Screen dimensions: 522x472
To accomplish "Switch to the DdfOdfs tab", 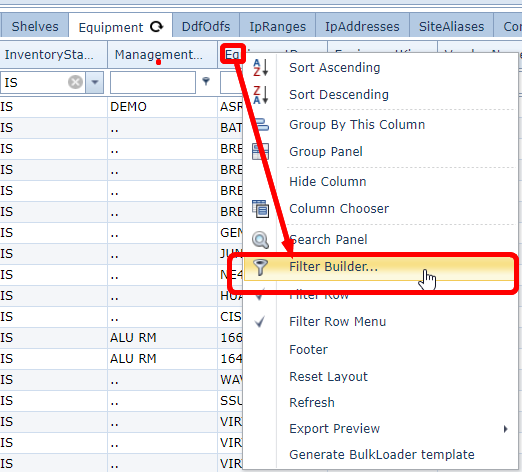I will [x=206, y=27].
